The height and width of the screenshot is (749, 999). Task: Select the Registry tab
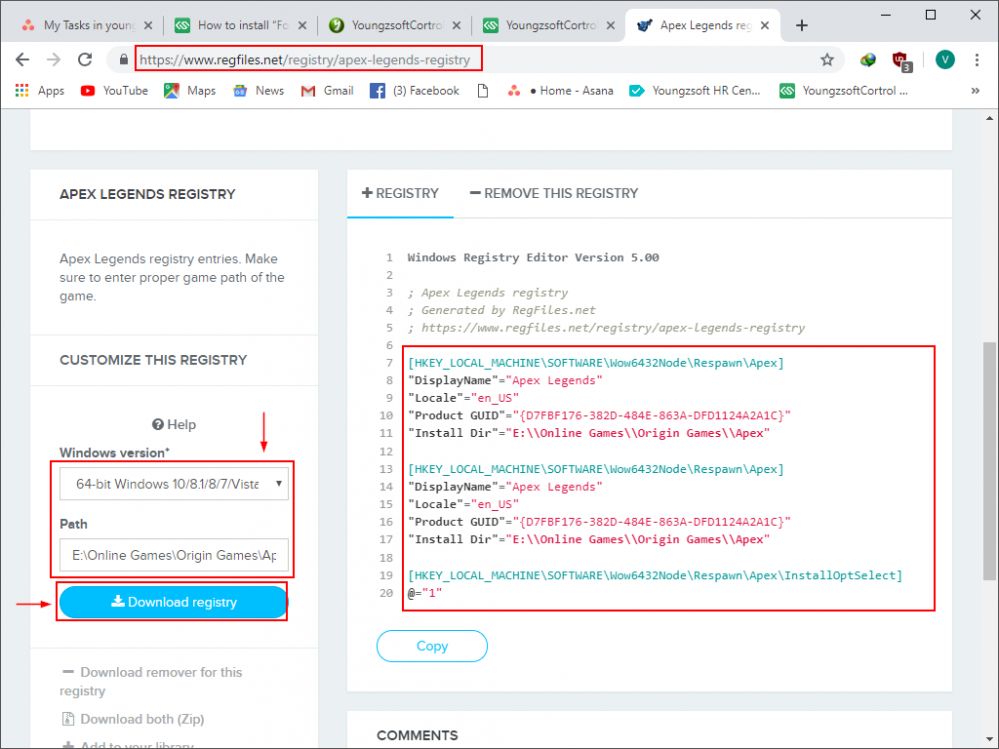pos(400,194)
